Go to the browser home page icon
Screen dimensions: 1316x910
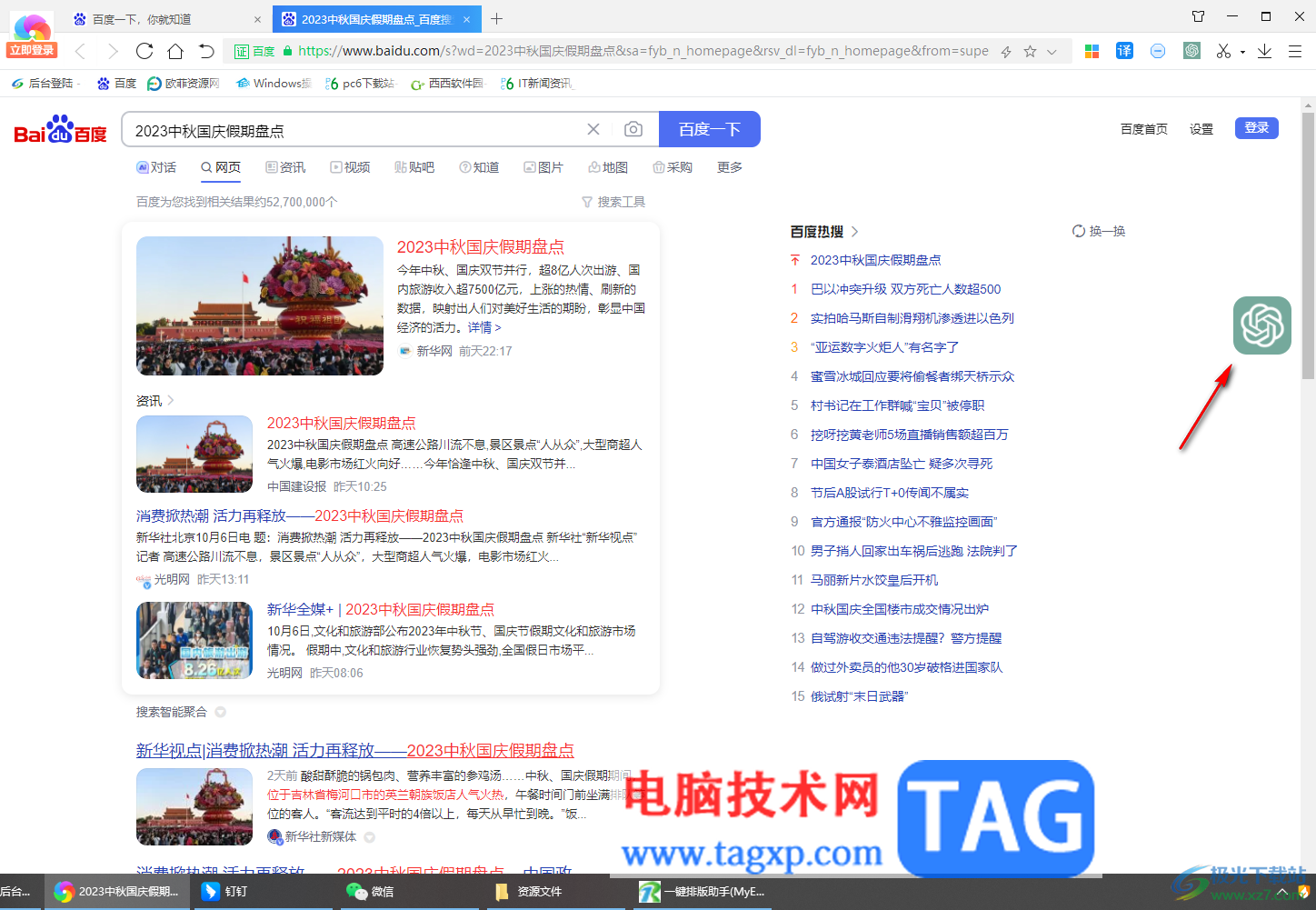(x=175, y=51)
